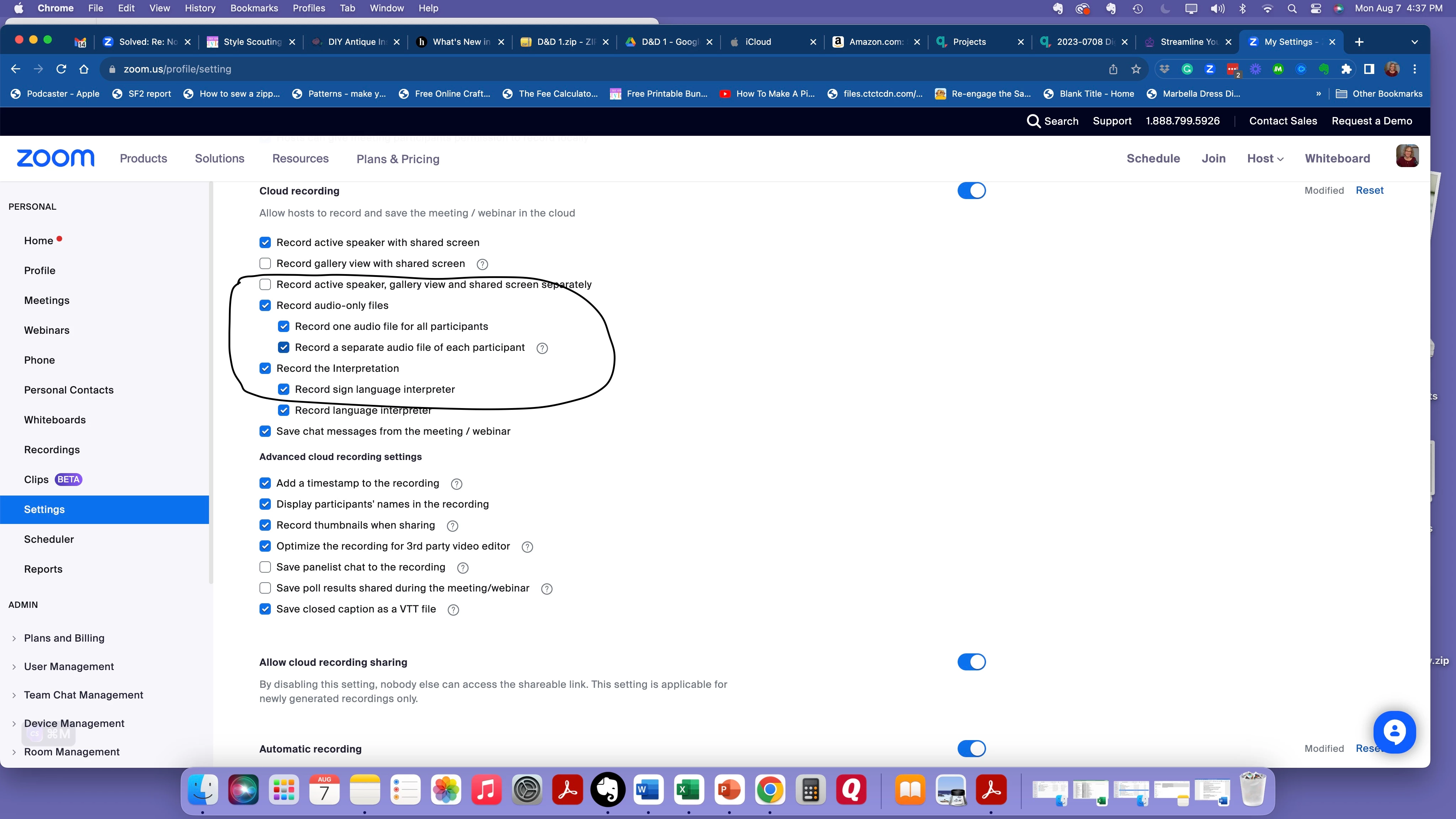Image resolution: width=1456 pixels, height=819 pixels.
Task: Turn off the Cloud recording toggle
Action: click(x=971, y=191)
